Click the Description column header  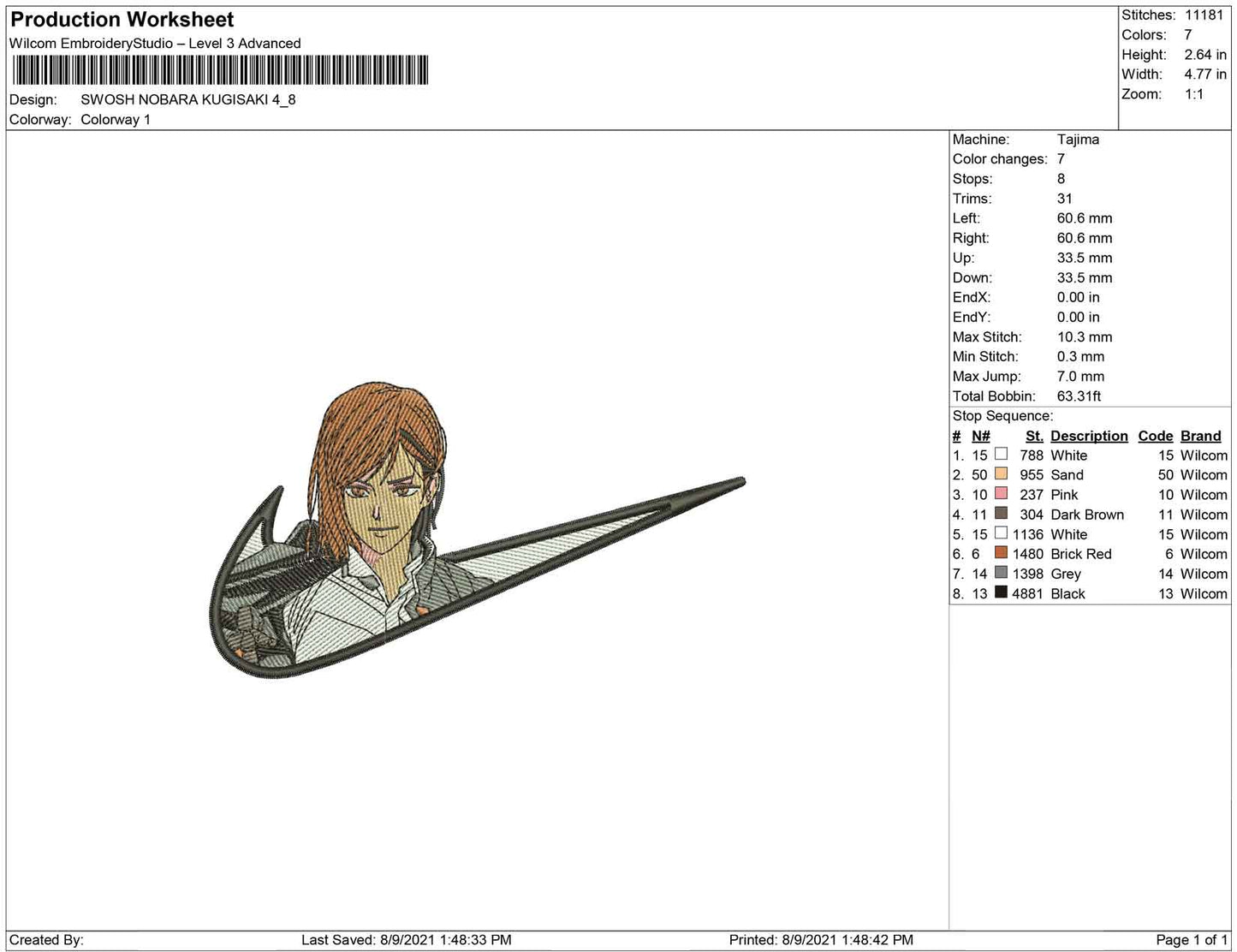pyautogui.click(x=1089, y=436)
